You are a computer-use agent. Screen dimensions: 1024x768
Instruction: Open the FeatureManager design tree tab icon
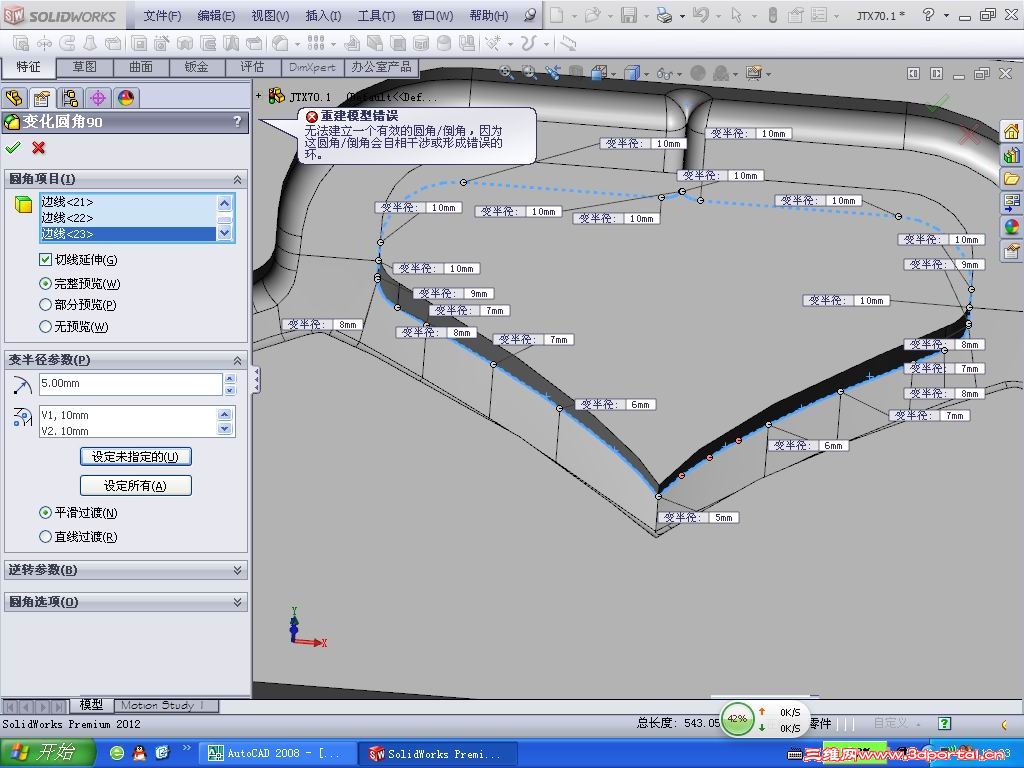pyautogui.click(x=14, y=98)
